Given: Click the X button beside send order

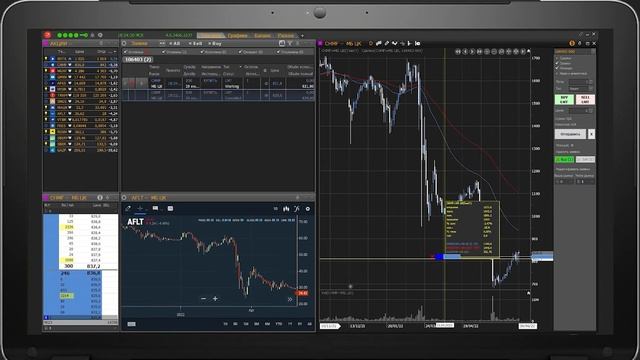Looking at the screenshot, I should pyautogui.click(x=591, y=134).
